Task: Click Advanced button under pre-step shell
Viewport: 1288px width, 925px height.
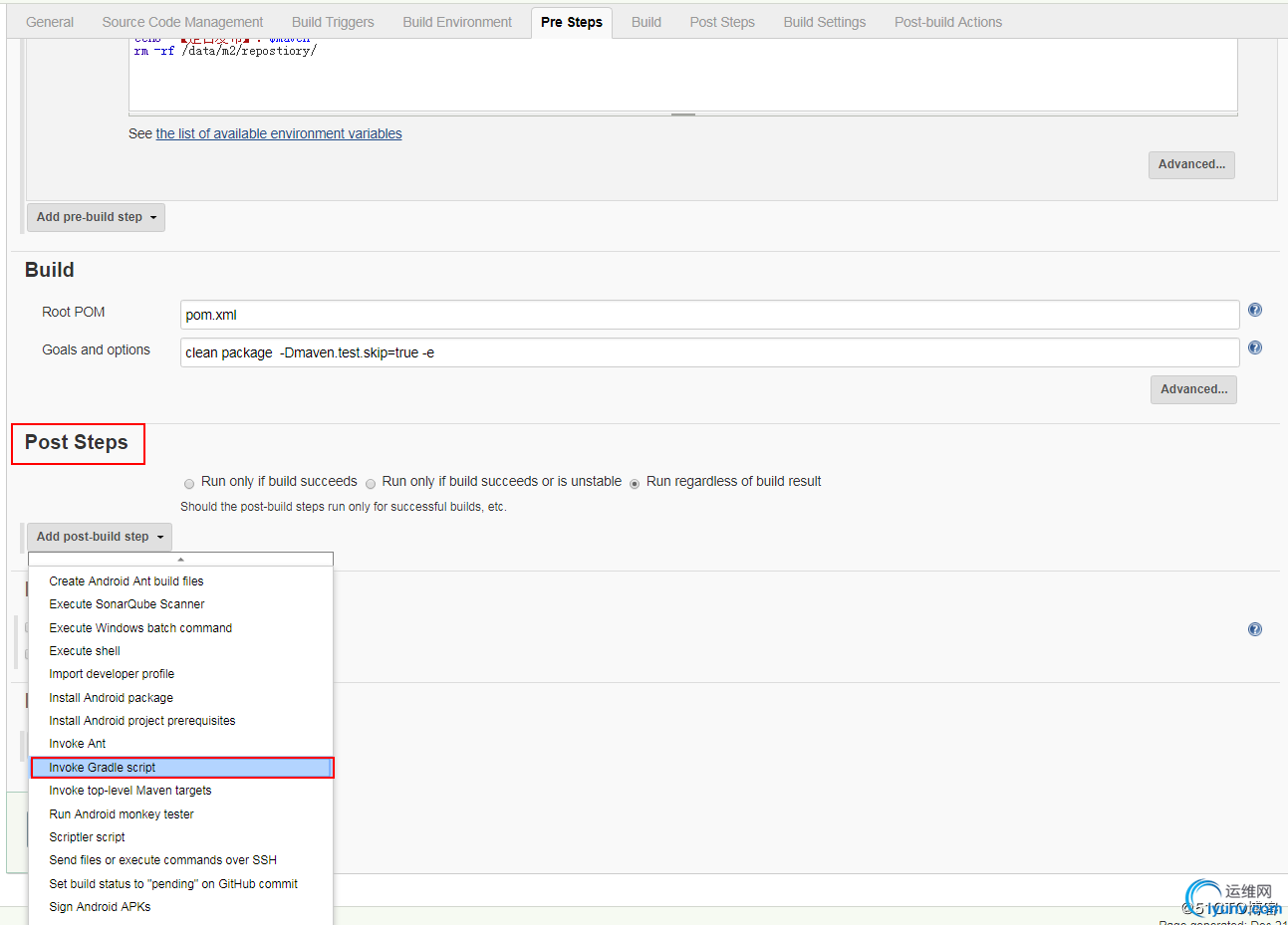Action: click(x=1191, y=165)
